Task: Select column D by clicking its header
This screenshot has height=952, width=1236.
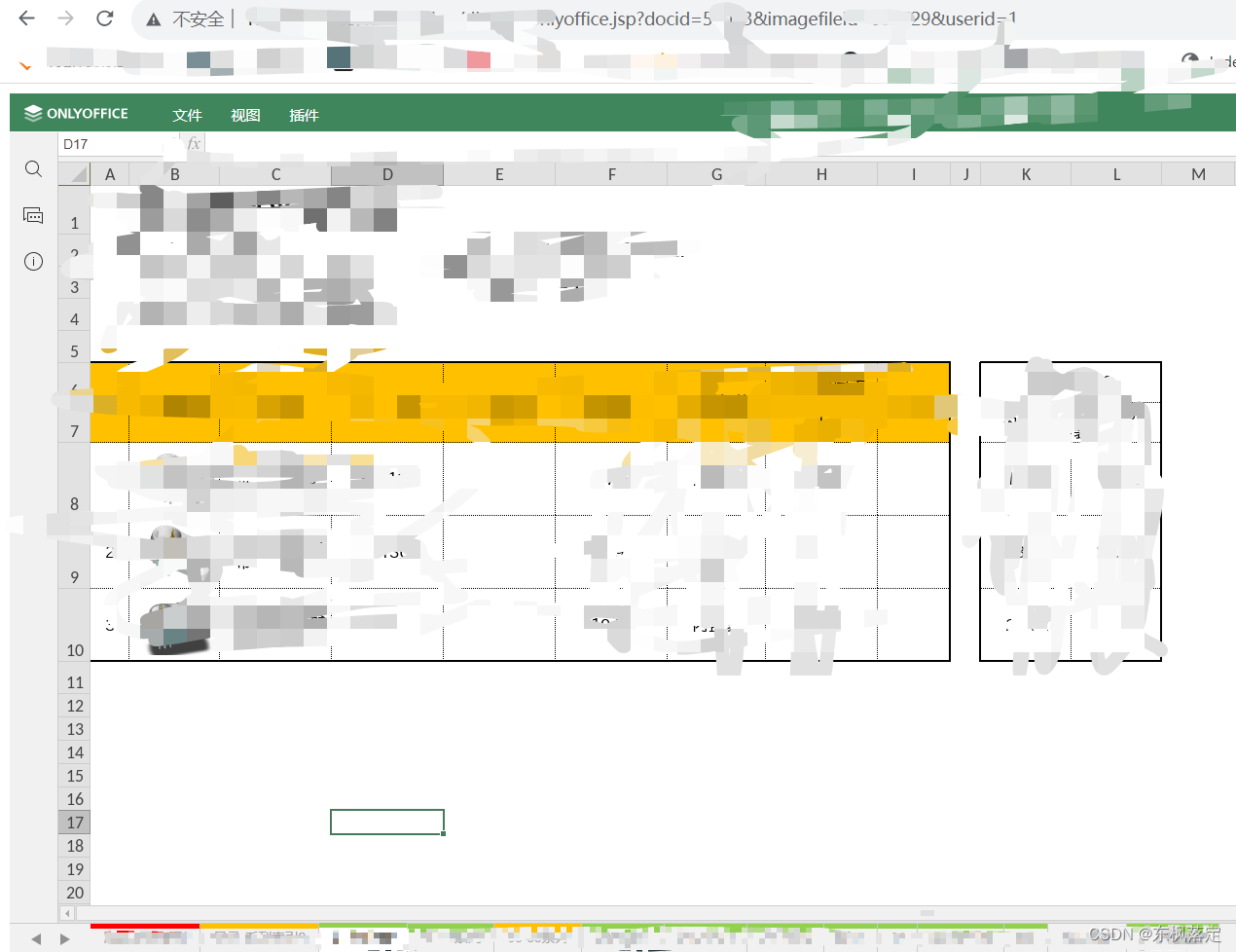Action: pyautogui.click(x=386, y=174)
